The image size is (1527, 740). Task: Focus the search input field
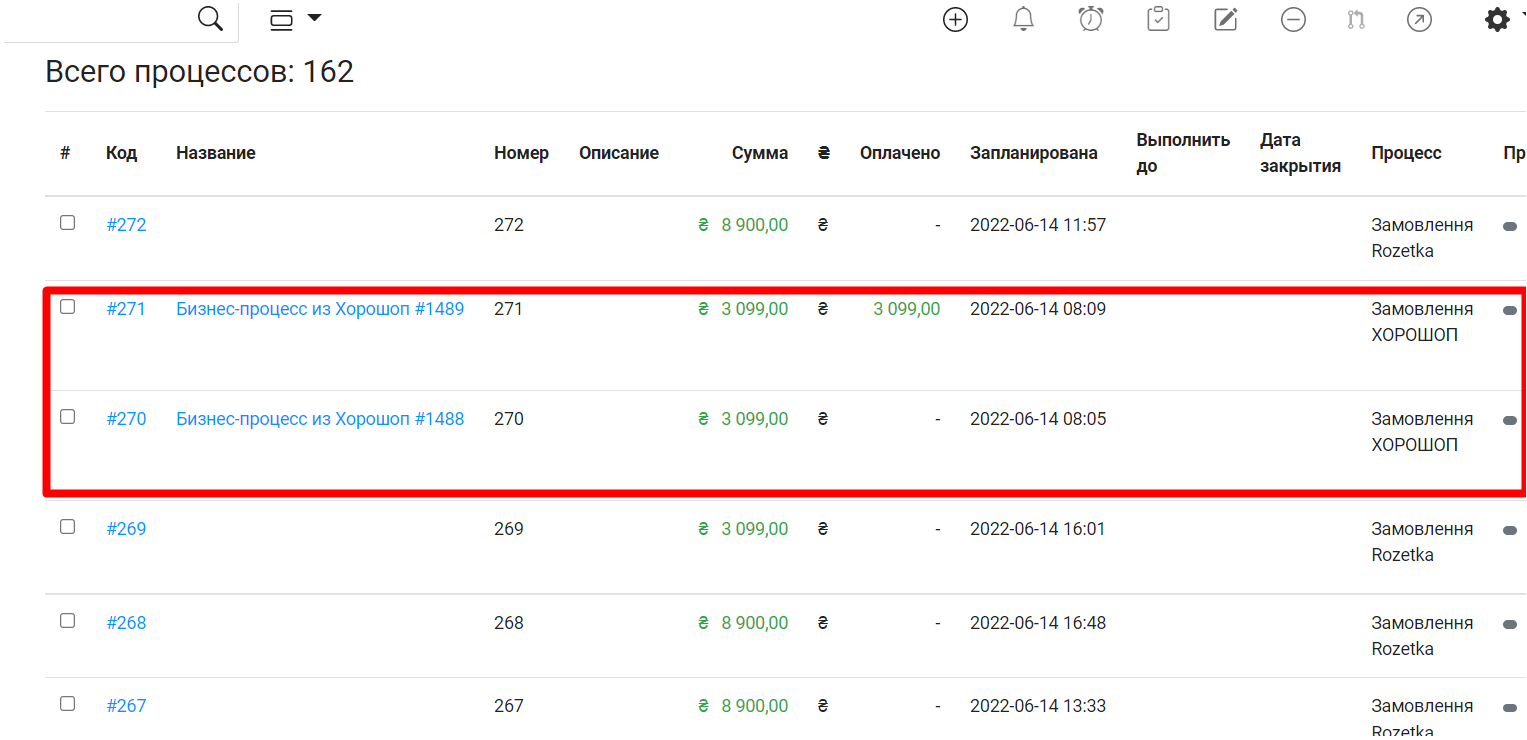pos(97,20)
